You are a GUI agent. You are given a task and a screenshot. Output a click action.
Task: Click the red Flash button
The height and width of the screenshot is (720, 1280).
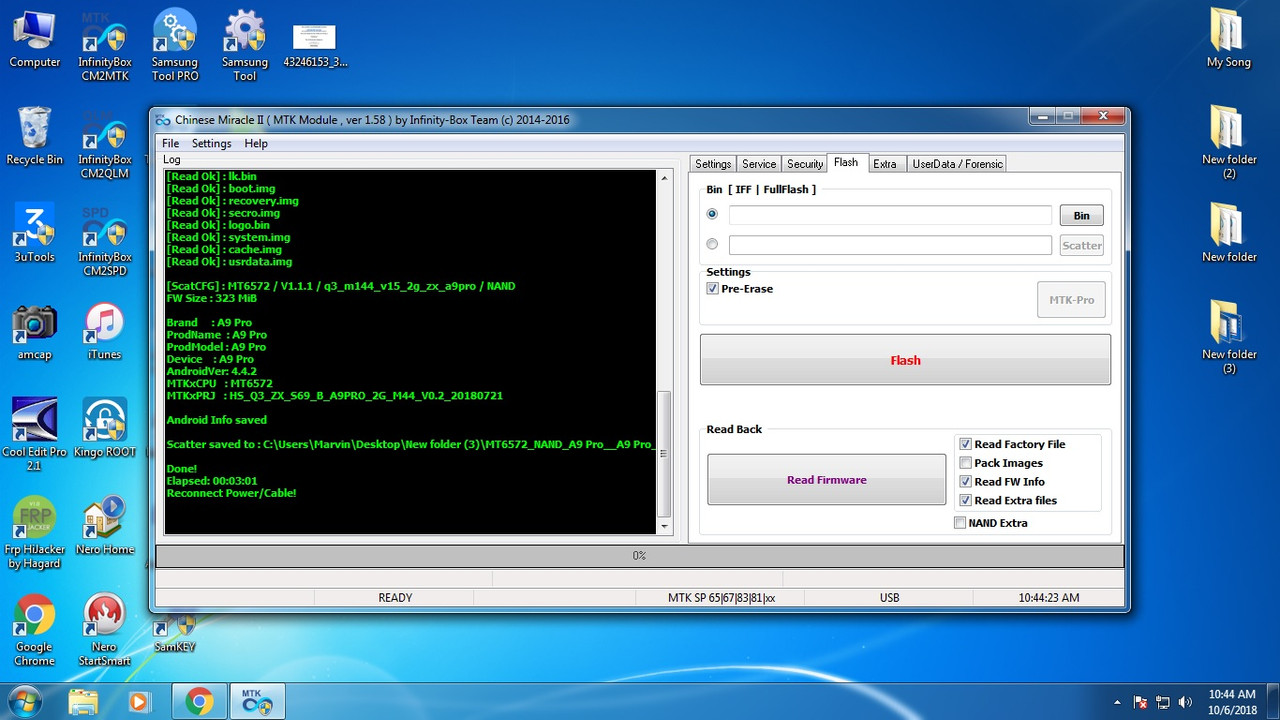(x=905, y=360)
